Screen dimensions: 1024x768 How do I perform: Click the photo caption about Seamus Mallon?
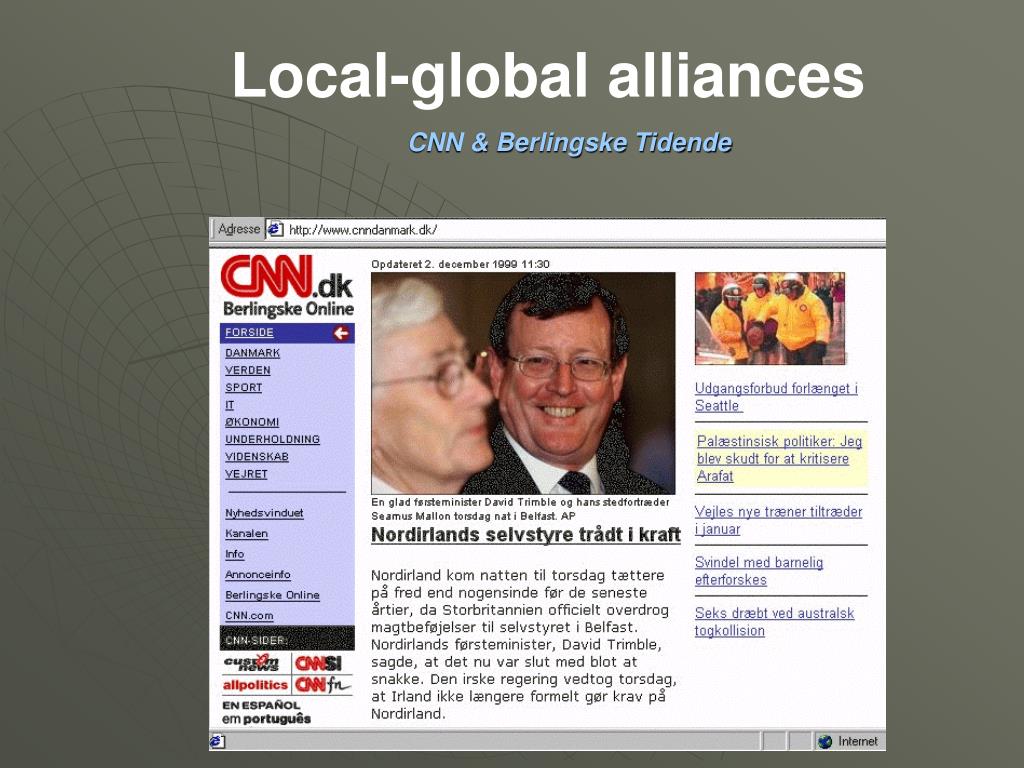(x=520, y=509)
